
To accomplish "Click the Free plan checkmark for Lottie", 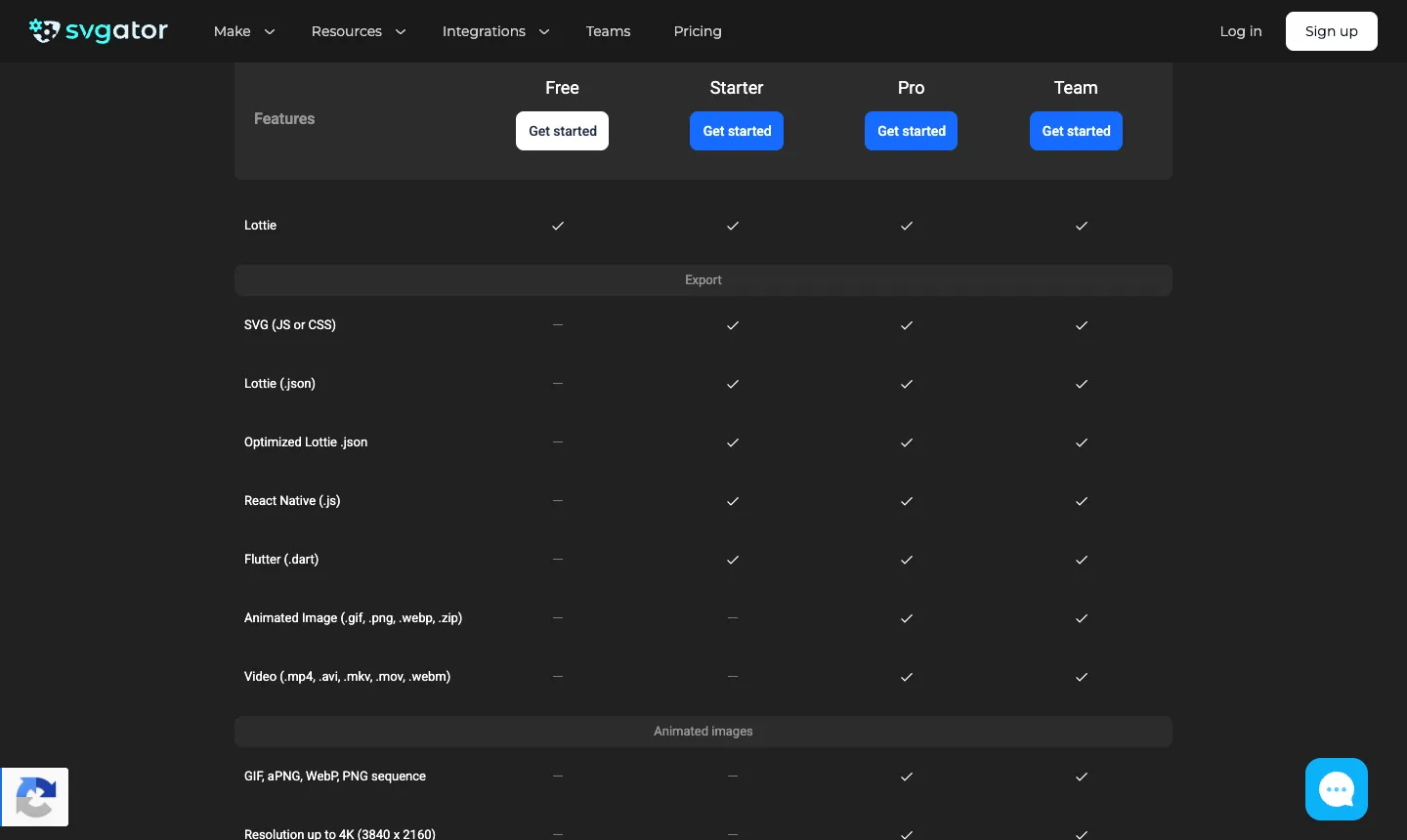I will [558, 226].
